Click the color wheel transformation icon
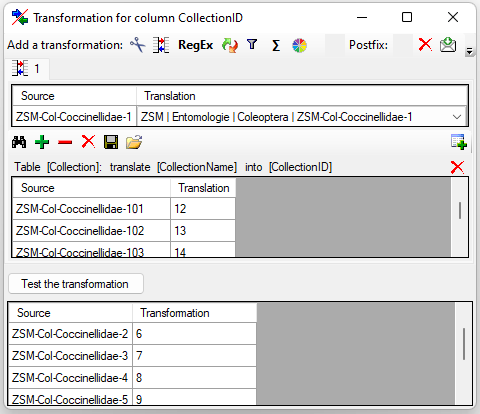 299,45
